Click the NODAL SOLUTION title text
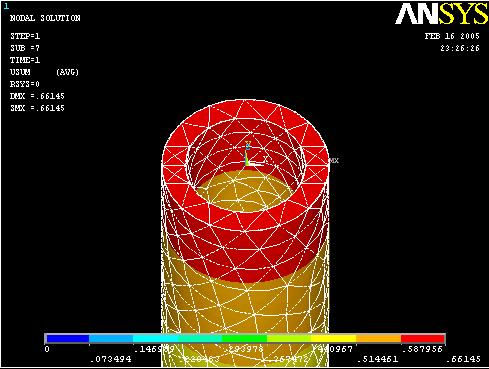Screen dimensions: 489x369 45,18
